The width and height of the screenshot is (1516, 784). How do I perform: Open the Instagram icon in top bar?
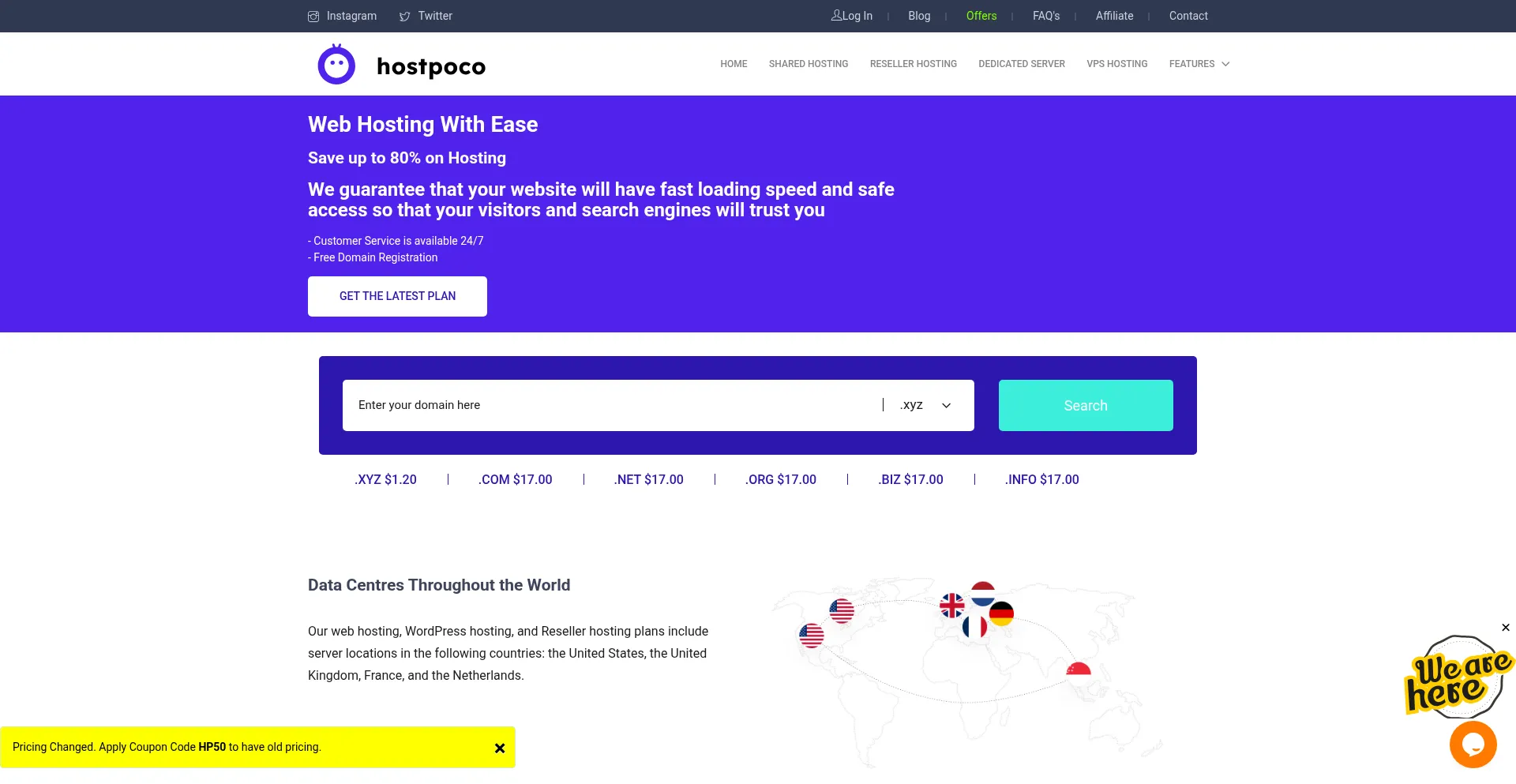click(313, 17)
